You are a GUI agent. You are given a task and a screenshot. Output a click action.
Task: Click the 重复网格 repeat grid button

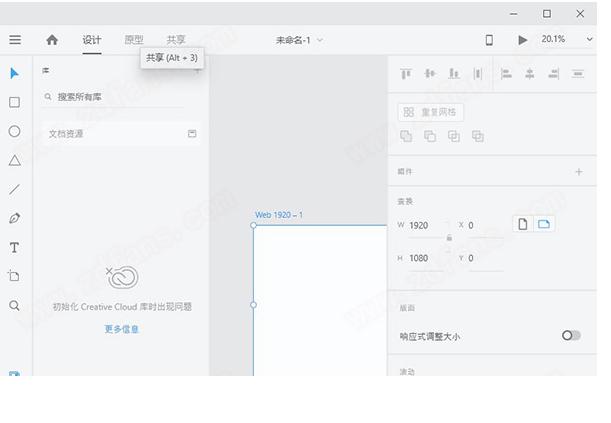pos(431,113)
